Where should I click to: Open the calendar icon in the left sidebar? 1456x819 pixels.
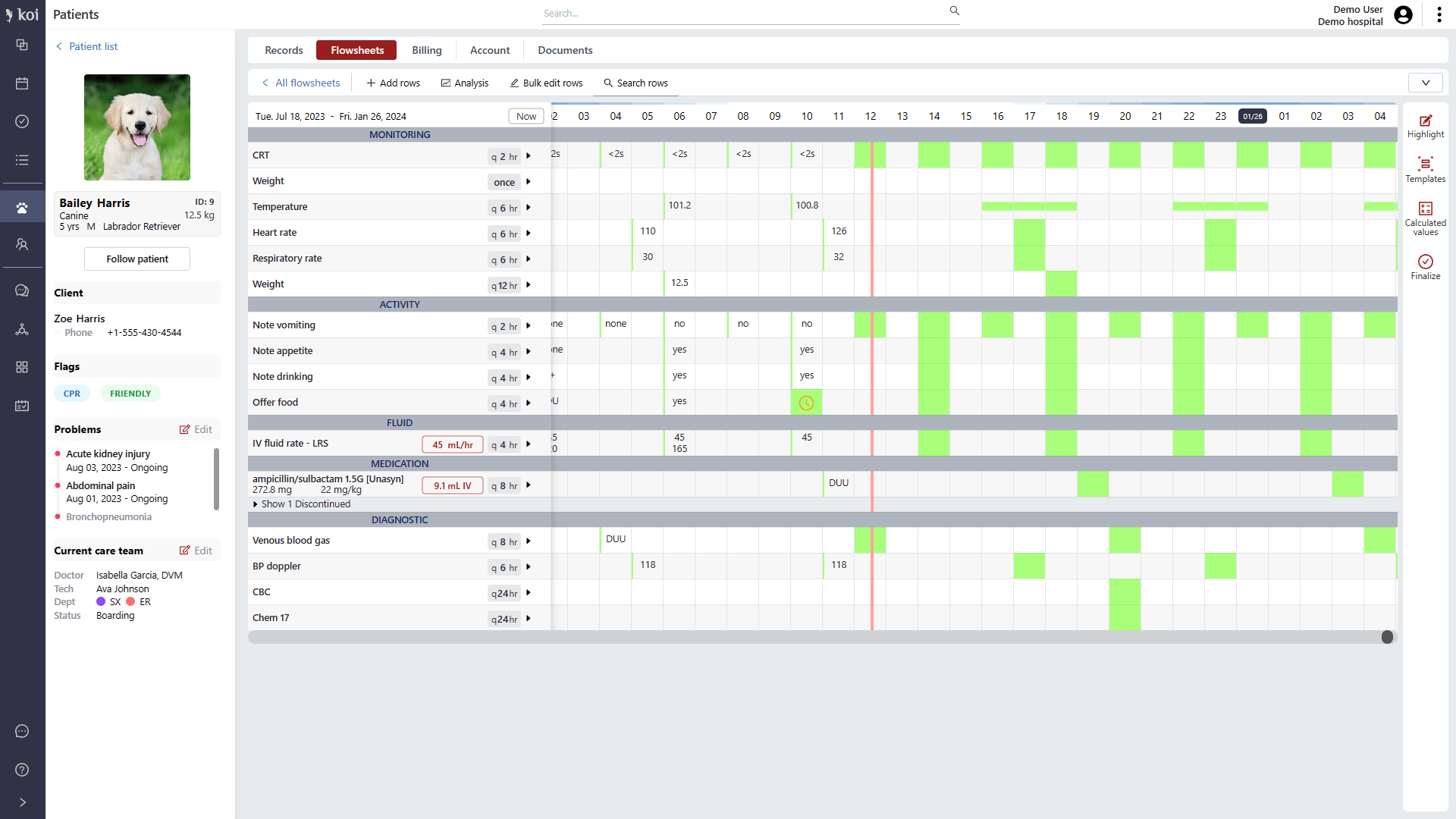point(22,83)
